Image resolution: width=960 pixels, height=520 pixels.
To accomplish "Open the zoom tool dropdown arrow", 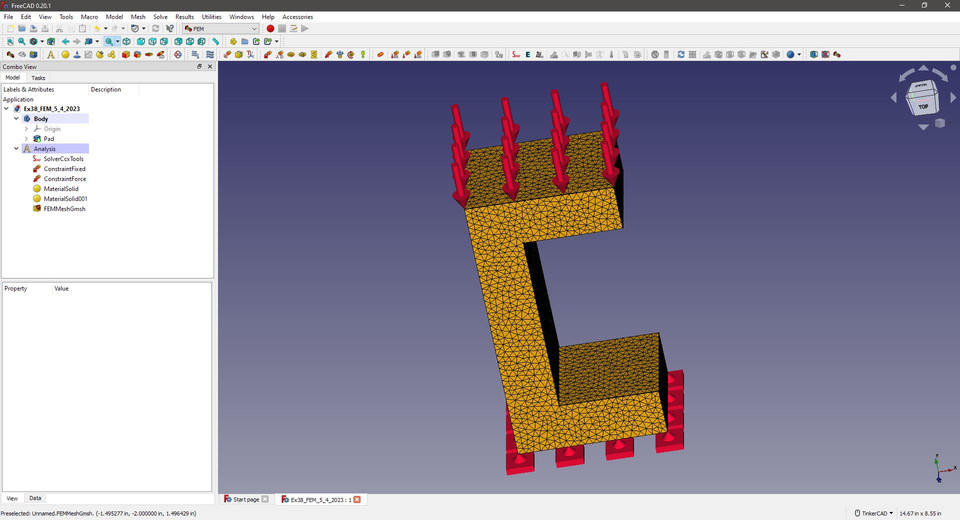I will (118, 41).
